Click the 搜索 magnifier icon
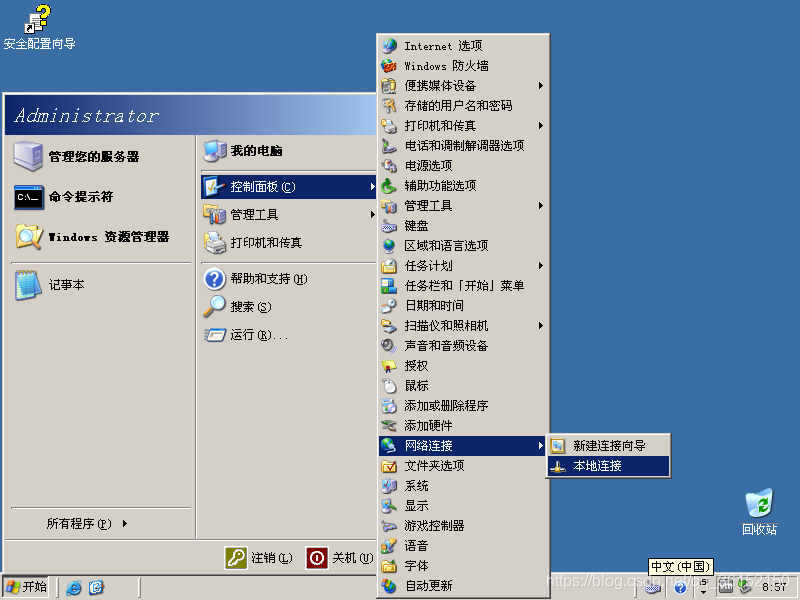 [x=215, y=307]
